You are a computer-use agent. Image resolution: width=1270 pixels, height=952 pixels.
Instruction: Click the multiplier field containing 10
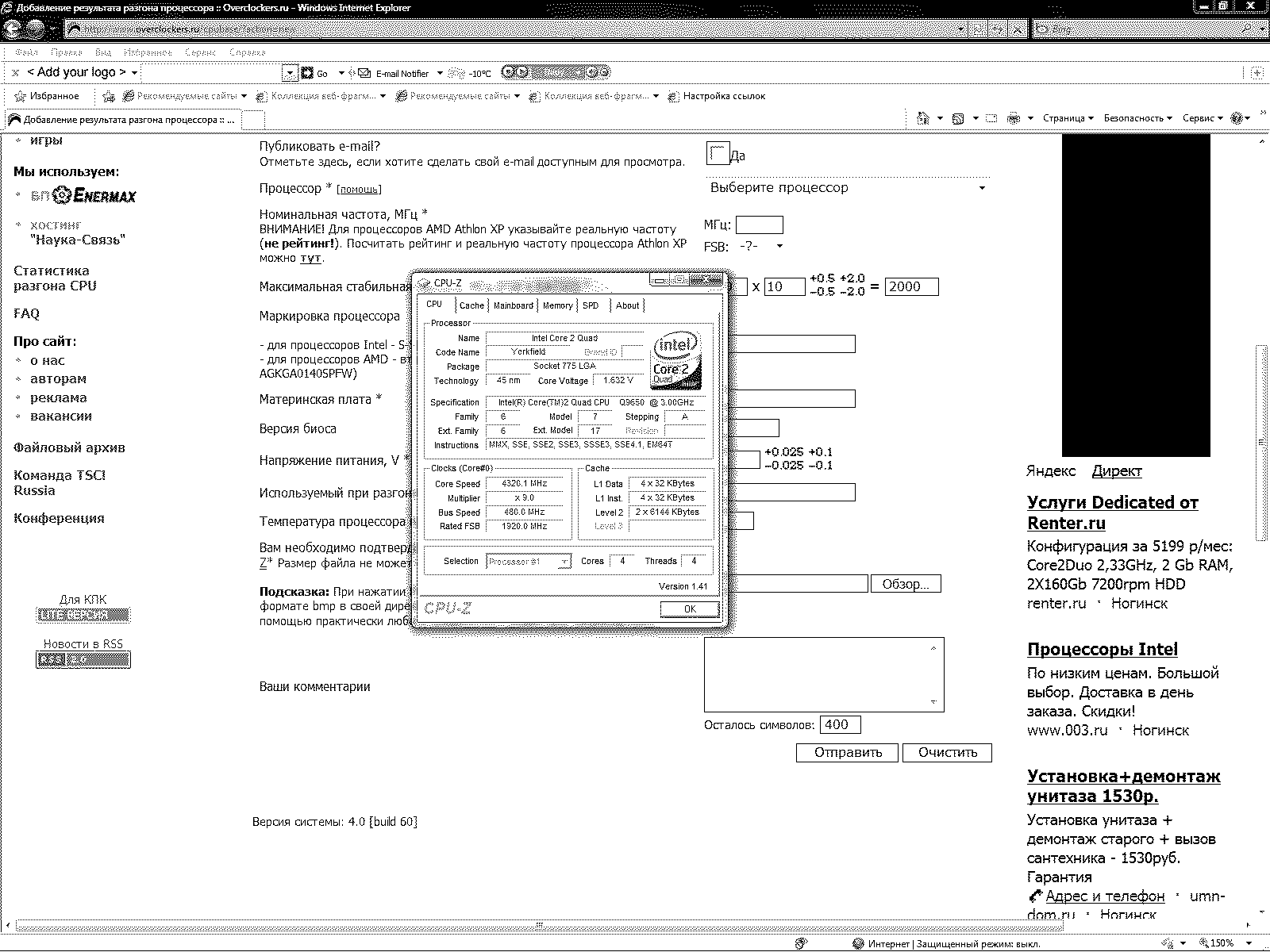point(784,287)
